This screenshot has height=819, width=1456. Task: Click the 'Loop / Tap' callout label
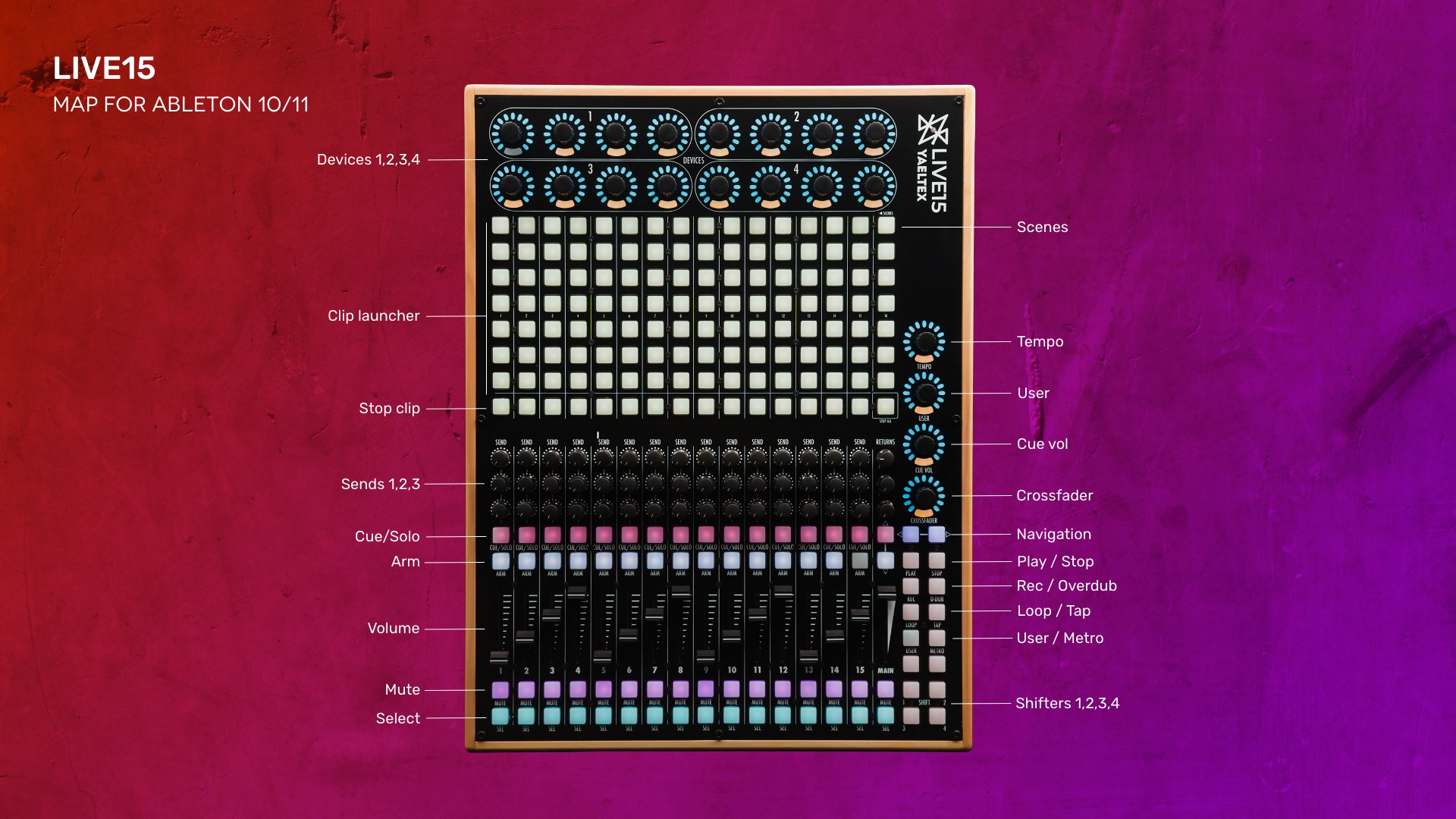(1053, 610)
